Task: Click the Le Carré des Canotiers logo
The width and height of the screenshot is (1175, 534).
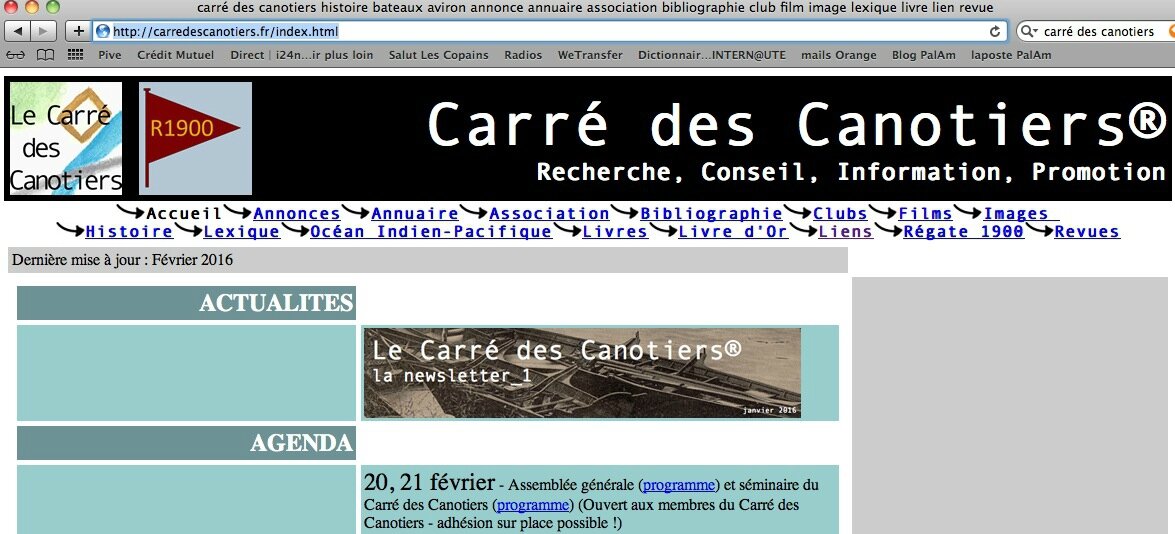Action: point(66,139)
